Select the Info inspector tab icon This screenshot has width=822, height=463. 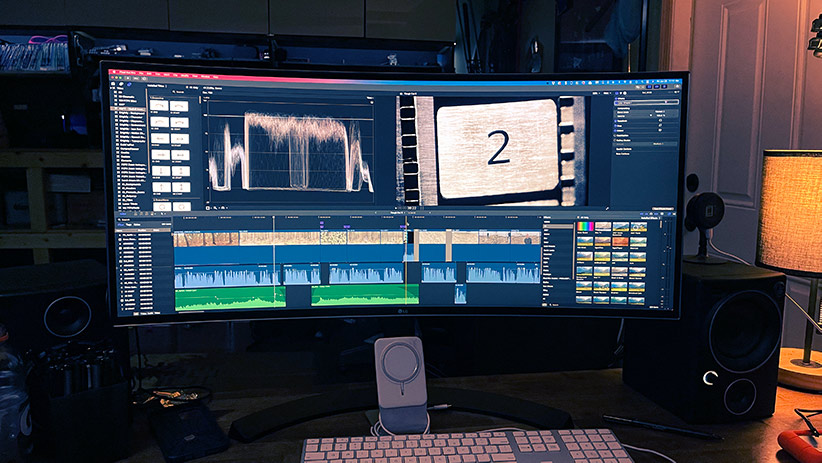pyautogui.click(x=625, y=93)
